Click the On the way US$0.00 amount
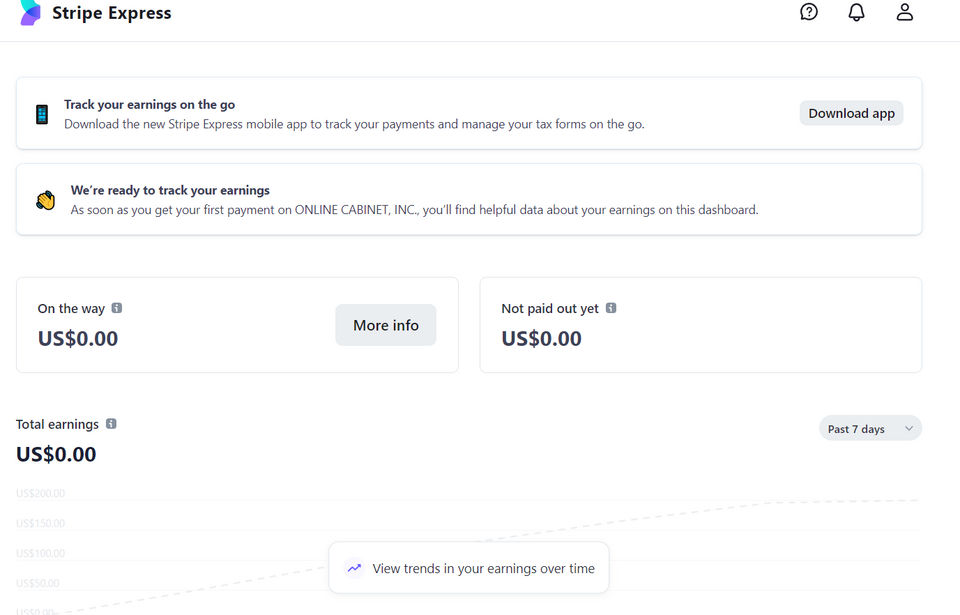 [x=78, y=338]
